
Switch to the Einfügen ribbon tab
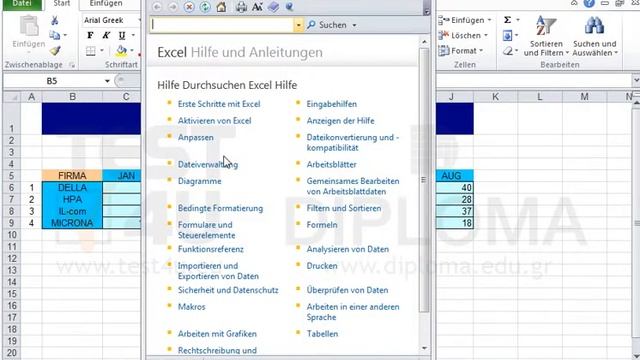(x=106, y=4)
